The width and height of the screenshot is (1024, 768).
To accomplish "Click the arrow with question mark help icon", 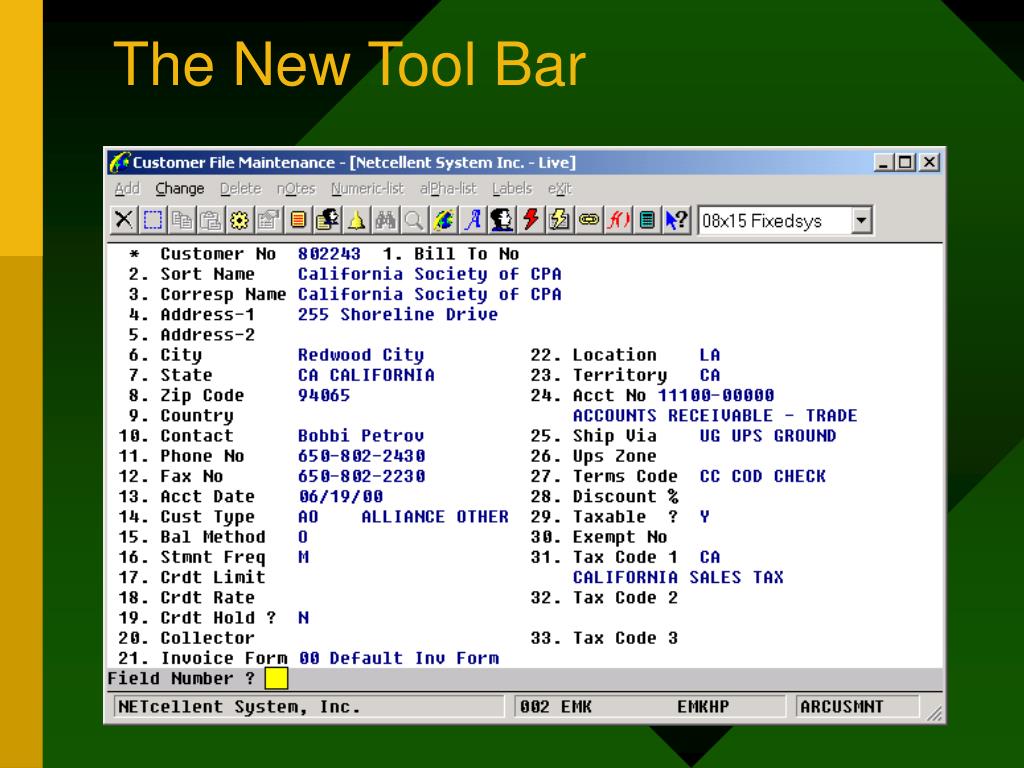I will coord(676,220).
